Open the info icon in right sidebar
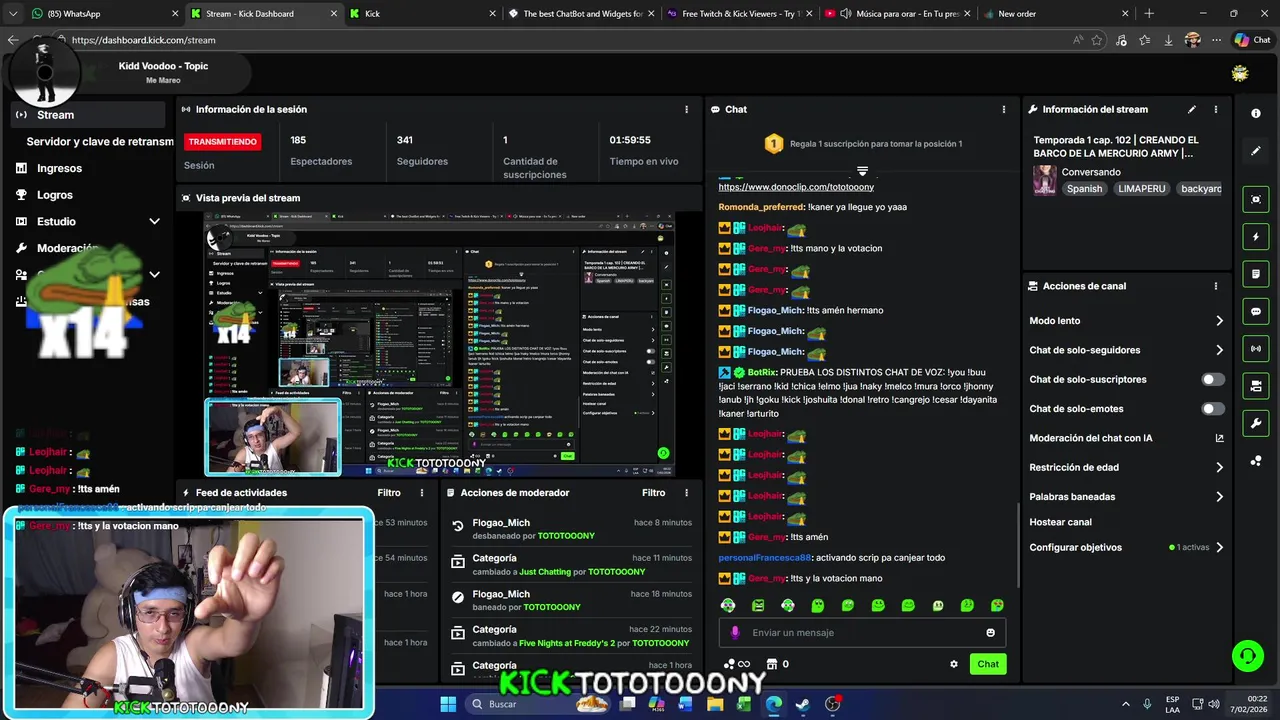Viewport: 1280px width, 720px height. 1256,113
